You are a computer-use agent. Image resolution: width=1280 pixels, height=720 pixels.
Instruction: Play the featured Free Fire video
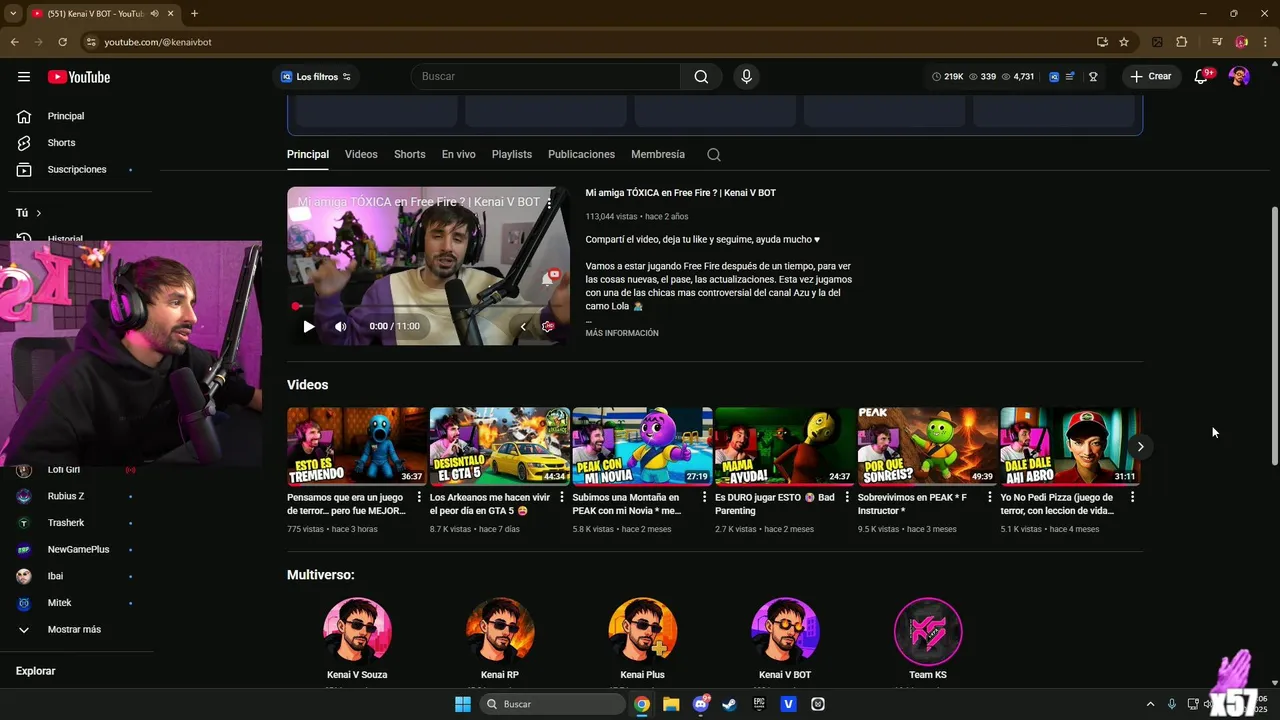coord(309,326)
